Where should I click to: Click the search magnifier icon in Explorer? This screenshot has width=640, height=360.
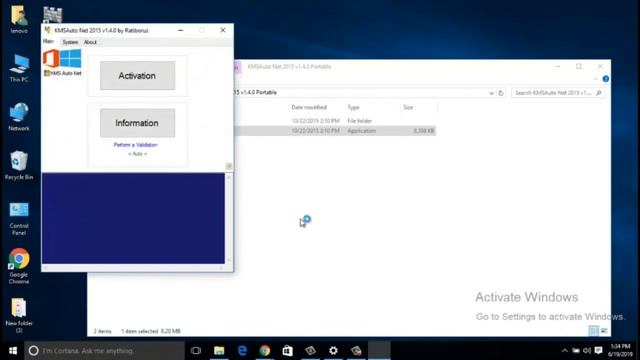tap(598, 93)
